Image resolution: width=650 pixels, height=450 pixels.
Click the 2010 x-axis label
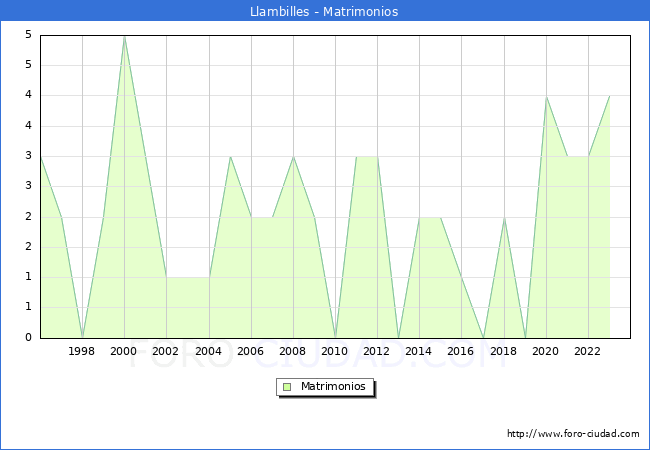335,351
